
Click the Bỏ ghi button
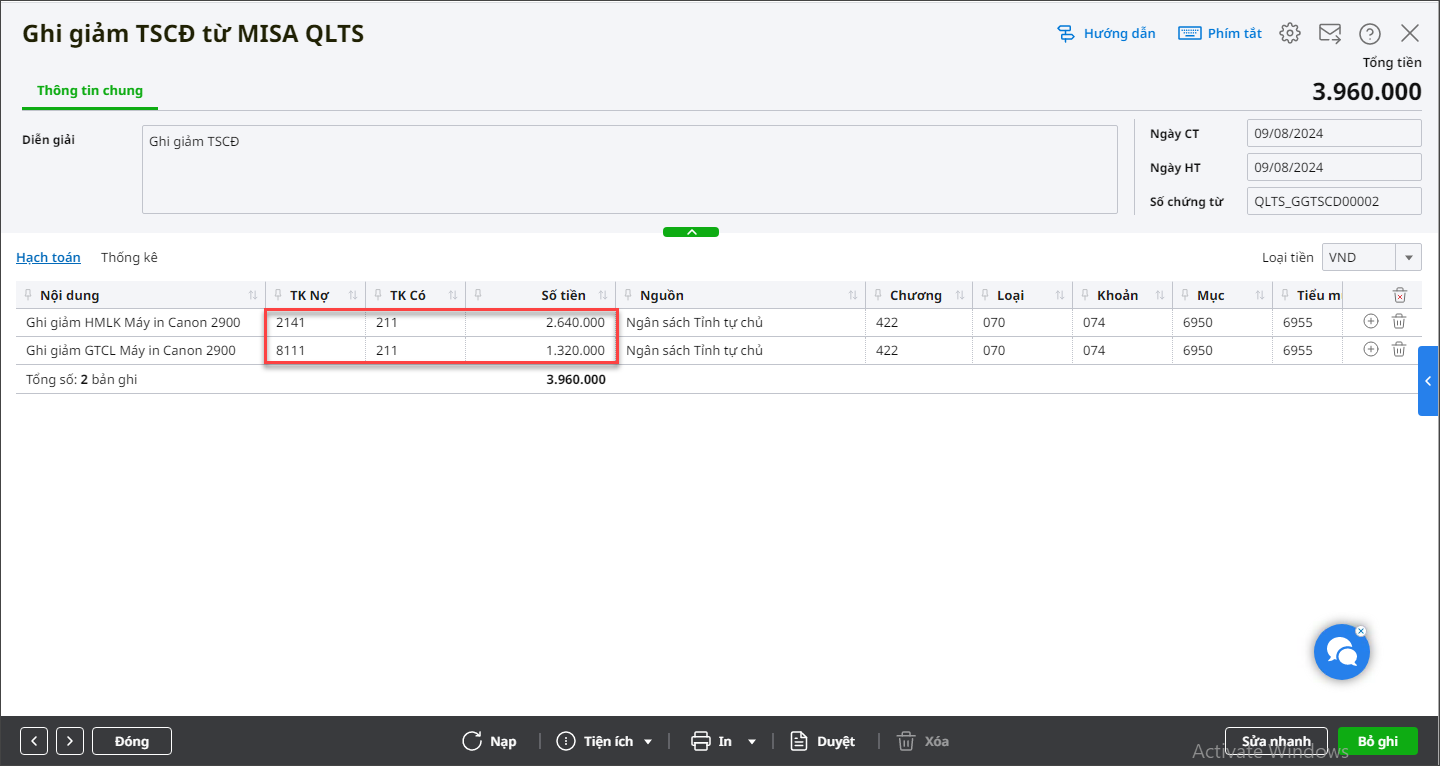point(1377,741)
